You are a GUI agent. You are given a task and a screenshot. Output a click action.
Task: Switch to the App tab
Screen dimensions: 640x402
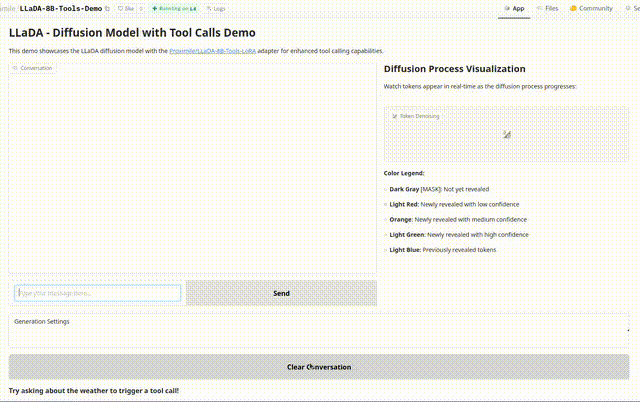coord(514,8)
